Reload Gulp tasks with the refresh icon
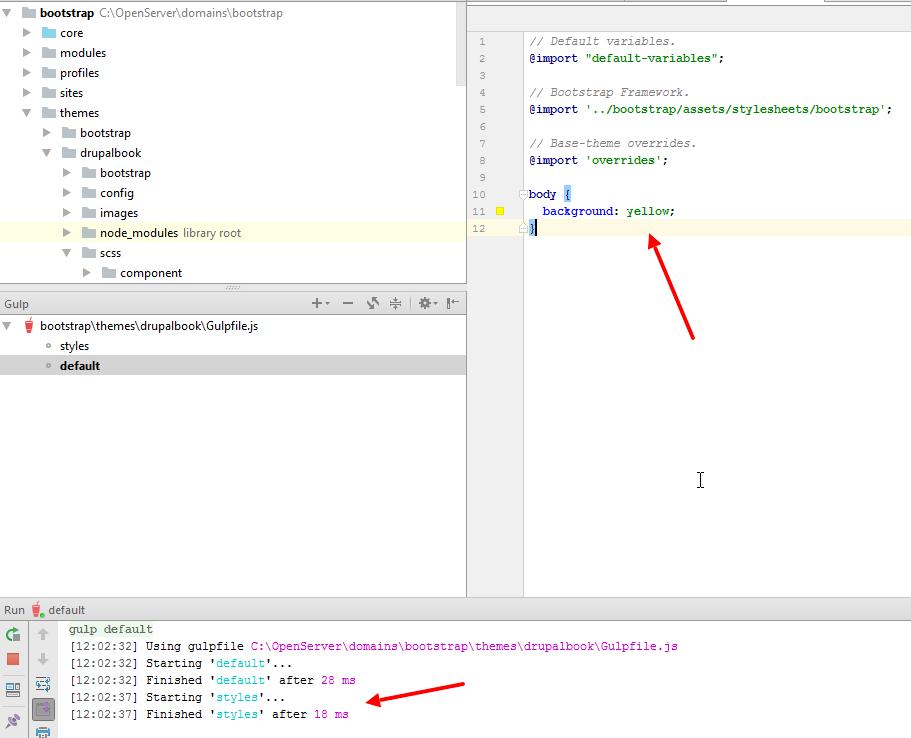911x738 pixels. pos(373,303)
